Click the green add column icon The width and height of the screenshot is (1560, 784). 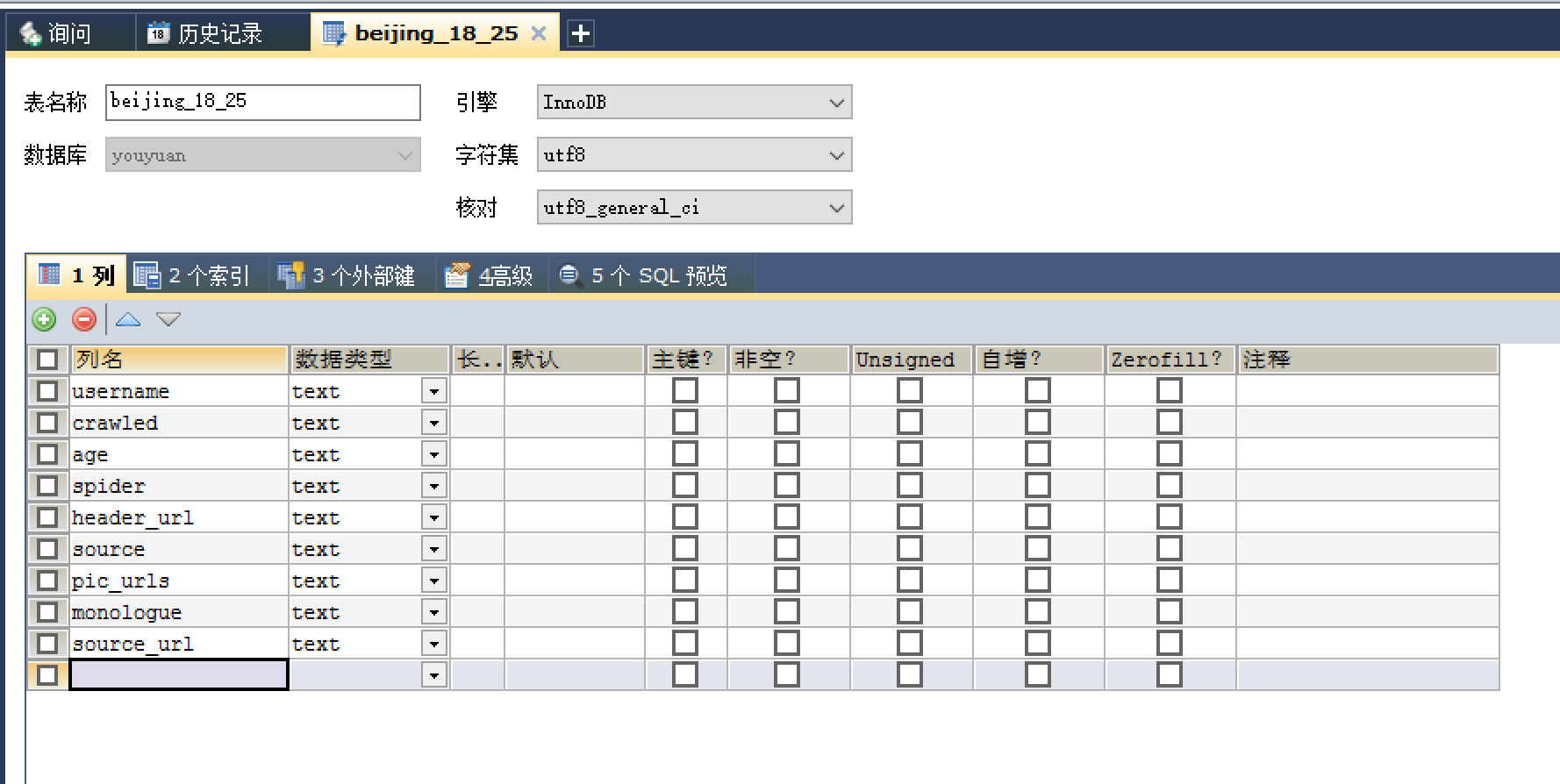(x=44, y=319)
